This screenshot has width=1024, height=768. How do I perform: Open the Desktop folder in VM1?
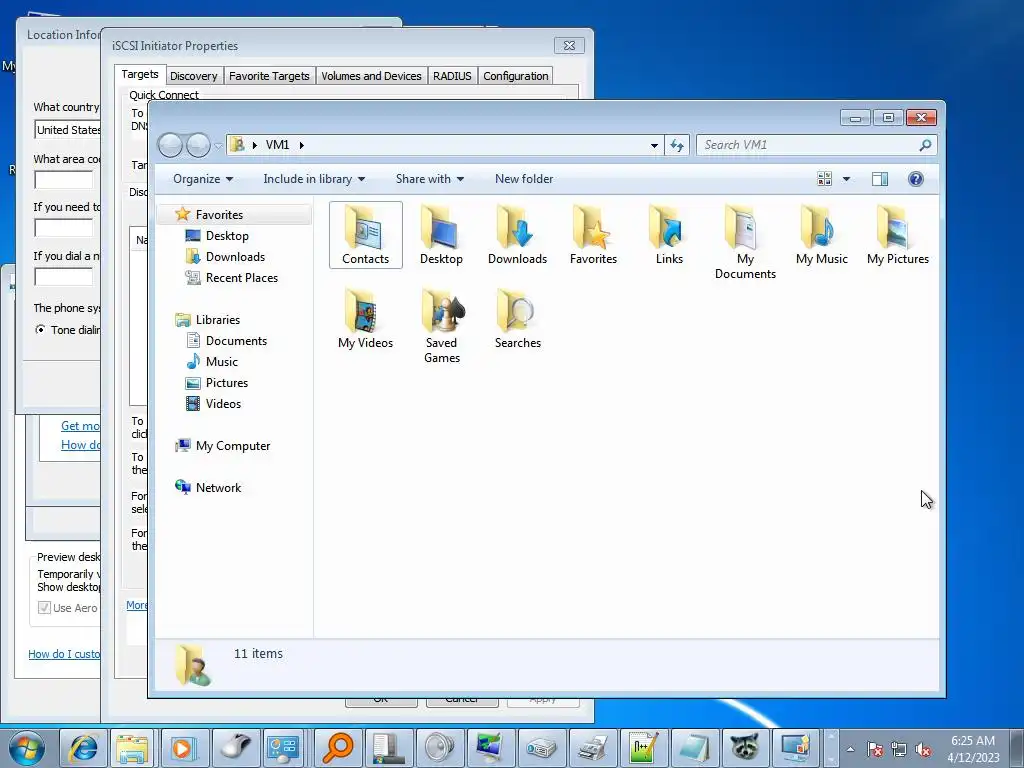(441, 235)
